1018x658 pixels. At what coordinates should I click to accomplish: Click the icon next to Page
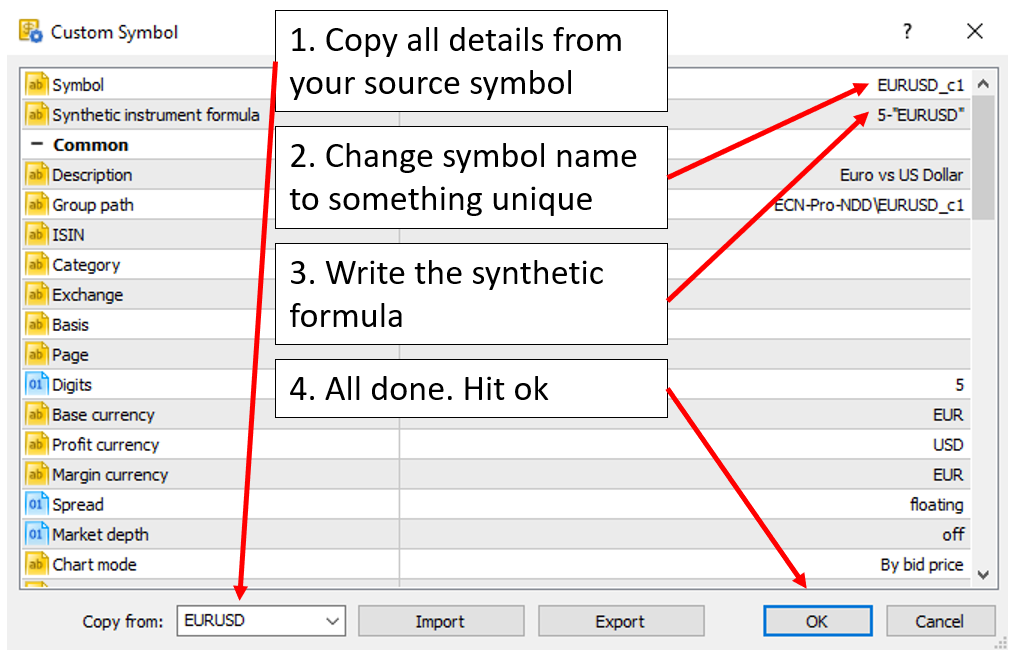tap(36, 354)
